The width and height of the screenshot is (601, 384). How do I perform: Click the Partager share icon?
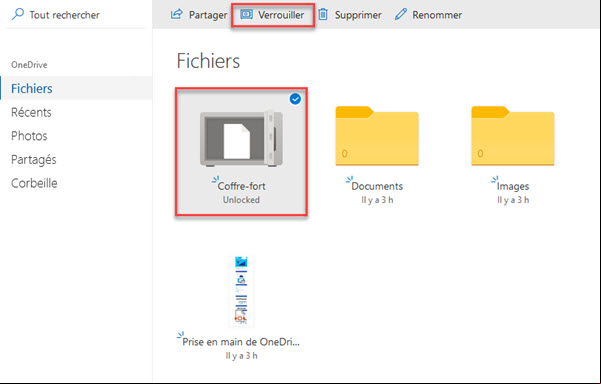(x=176, y=15)
